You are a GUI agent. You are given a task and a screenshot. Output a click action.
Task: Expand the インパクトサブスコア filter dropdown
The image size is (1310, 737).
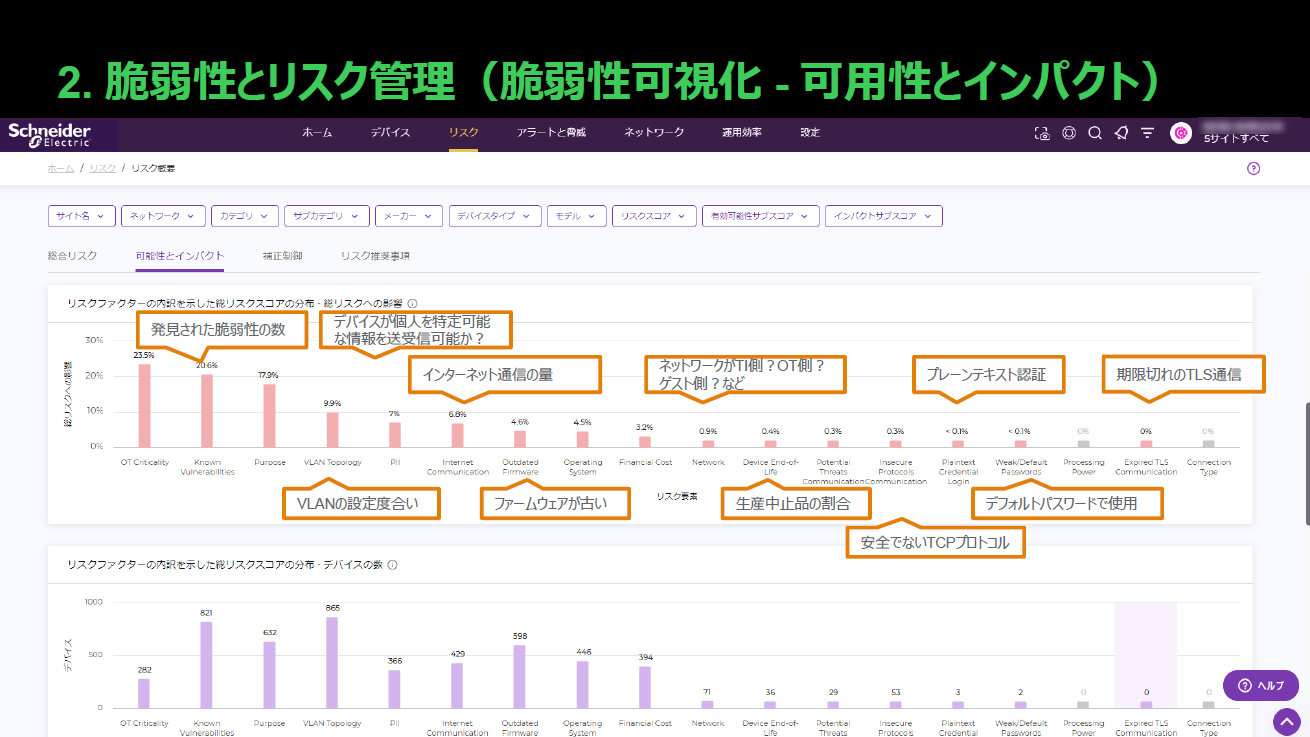pos(884,216)
